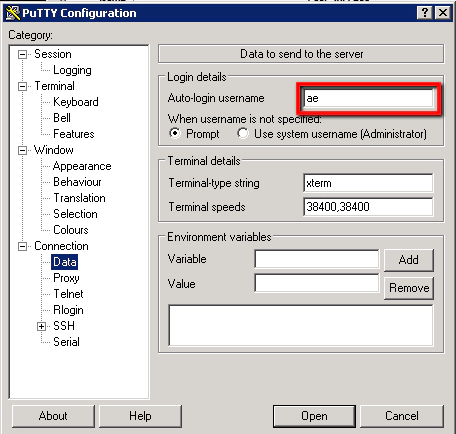Screen dimensions: 456x434
Task: Collapse the Terminal tree node
Action: pyautogui.click(x=22, y=86)
